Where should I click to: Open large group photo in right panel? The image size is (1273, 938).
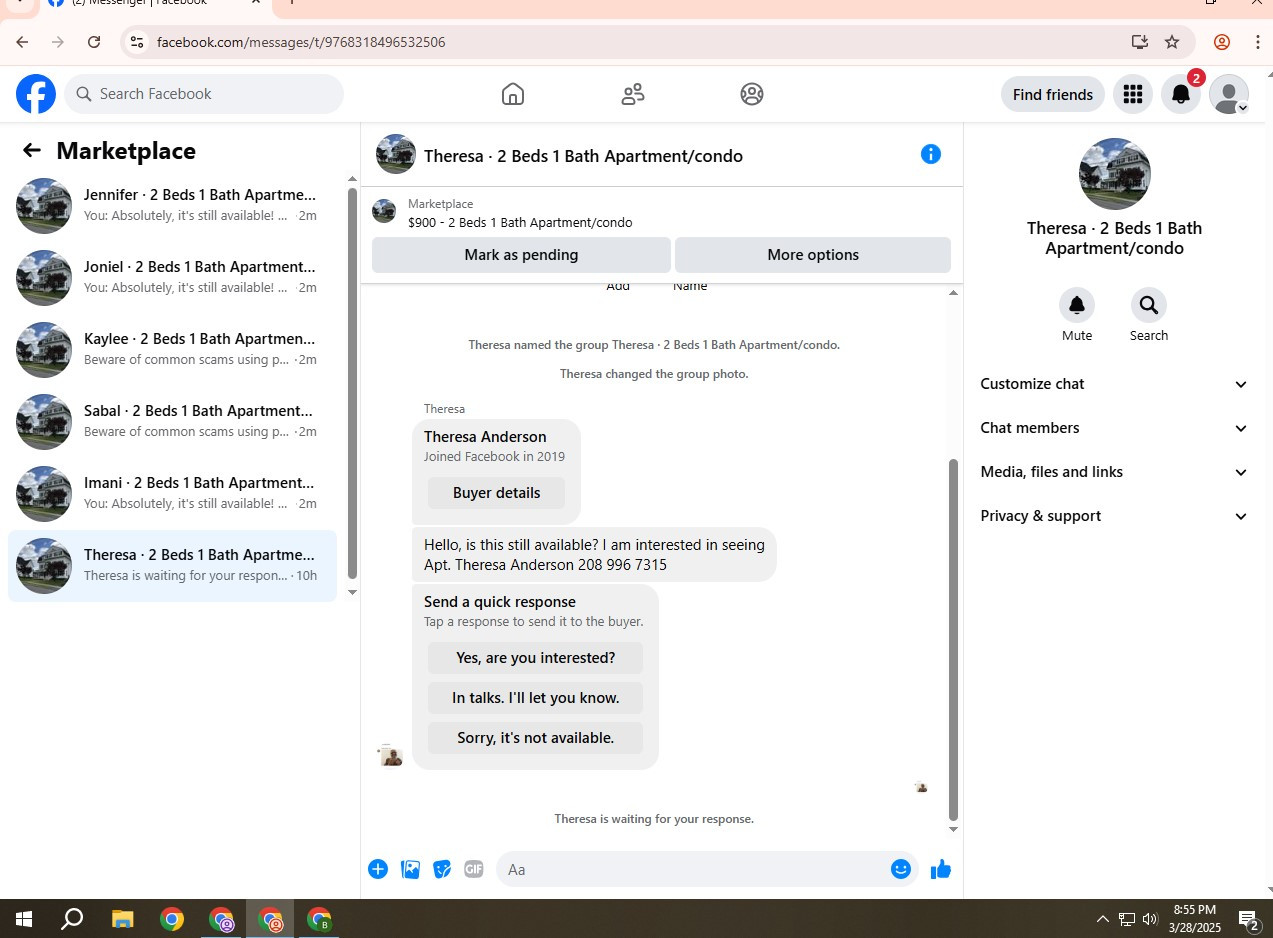(x=1115, y=174)
